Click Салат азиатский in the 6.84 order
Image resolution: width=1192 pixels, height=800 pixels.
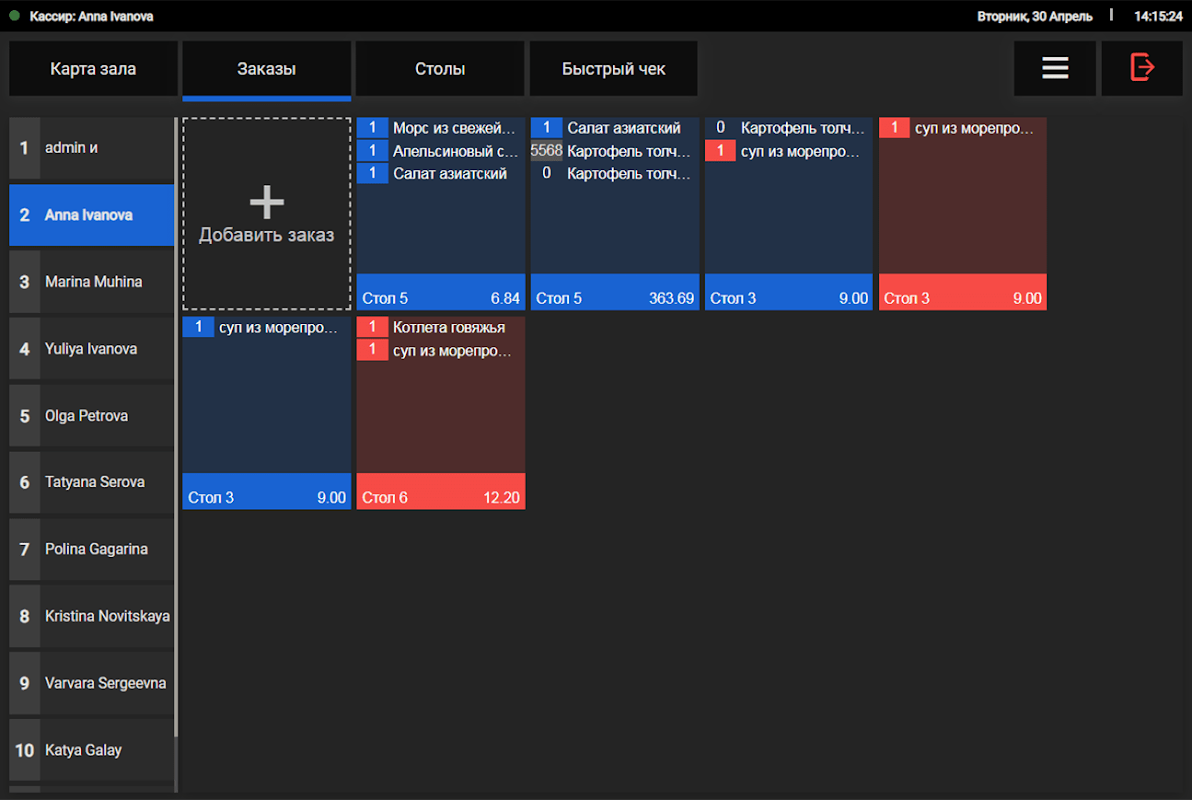(x=441, y=173)
